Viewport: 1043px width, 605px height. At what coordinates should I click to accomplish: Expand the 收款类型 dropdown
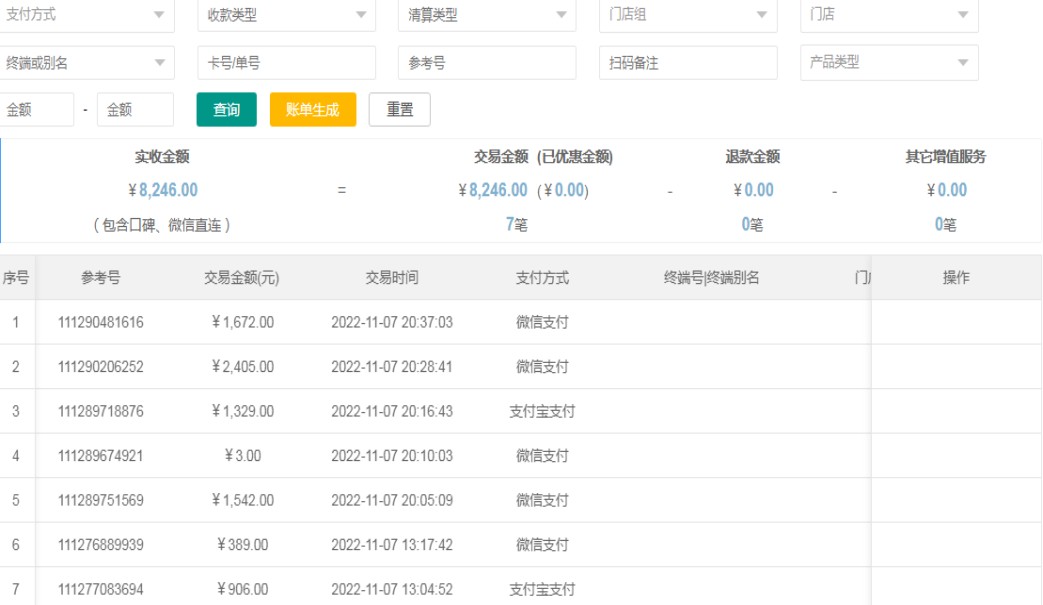coord(286,15)
